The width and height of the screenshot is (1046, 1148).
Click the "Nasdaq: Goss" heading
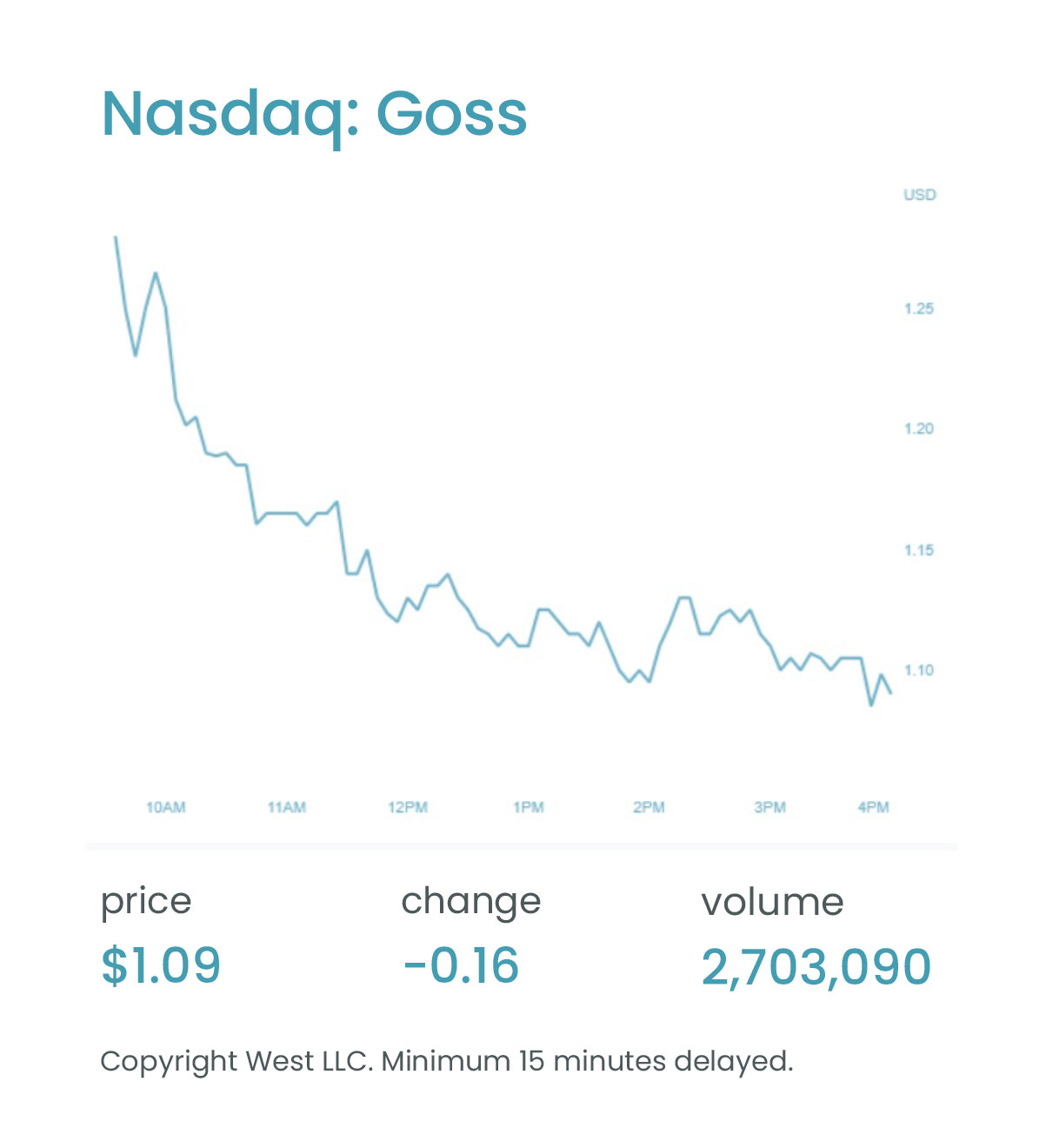pos(314,114)
